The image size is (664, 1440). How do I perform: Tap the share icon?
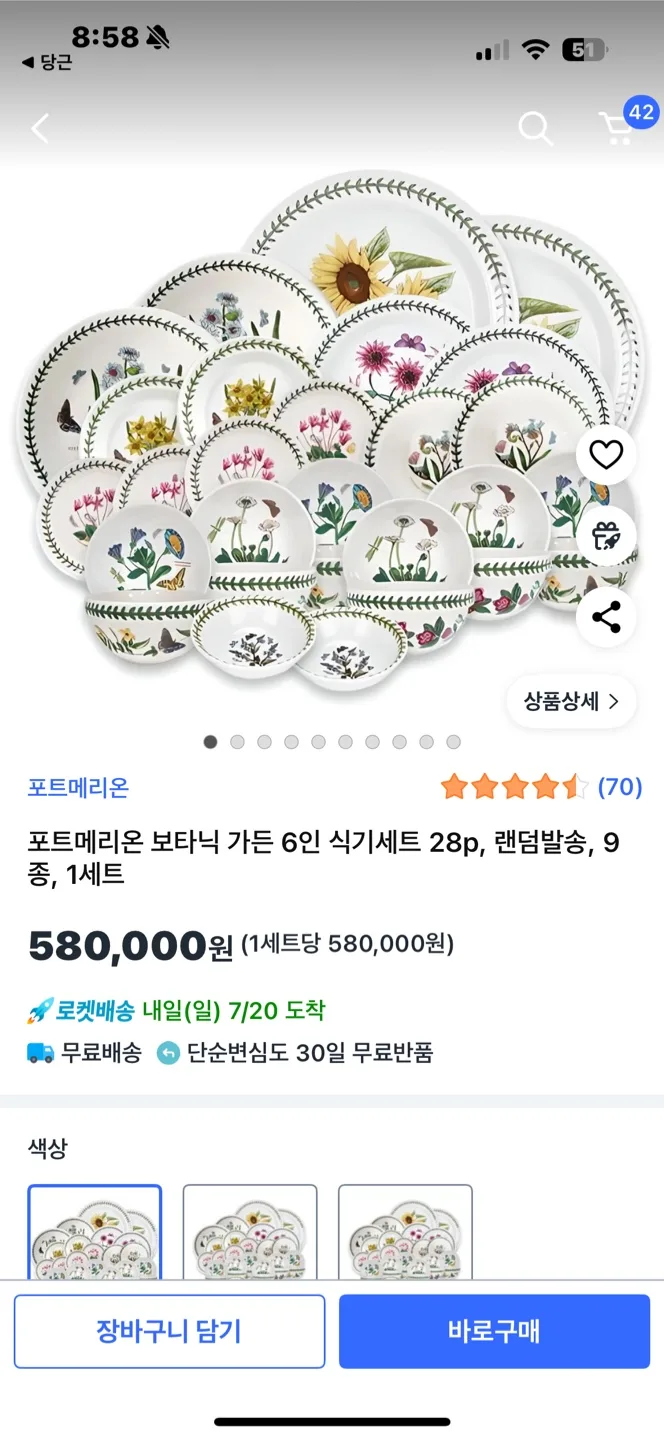pos(606,617)
